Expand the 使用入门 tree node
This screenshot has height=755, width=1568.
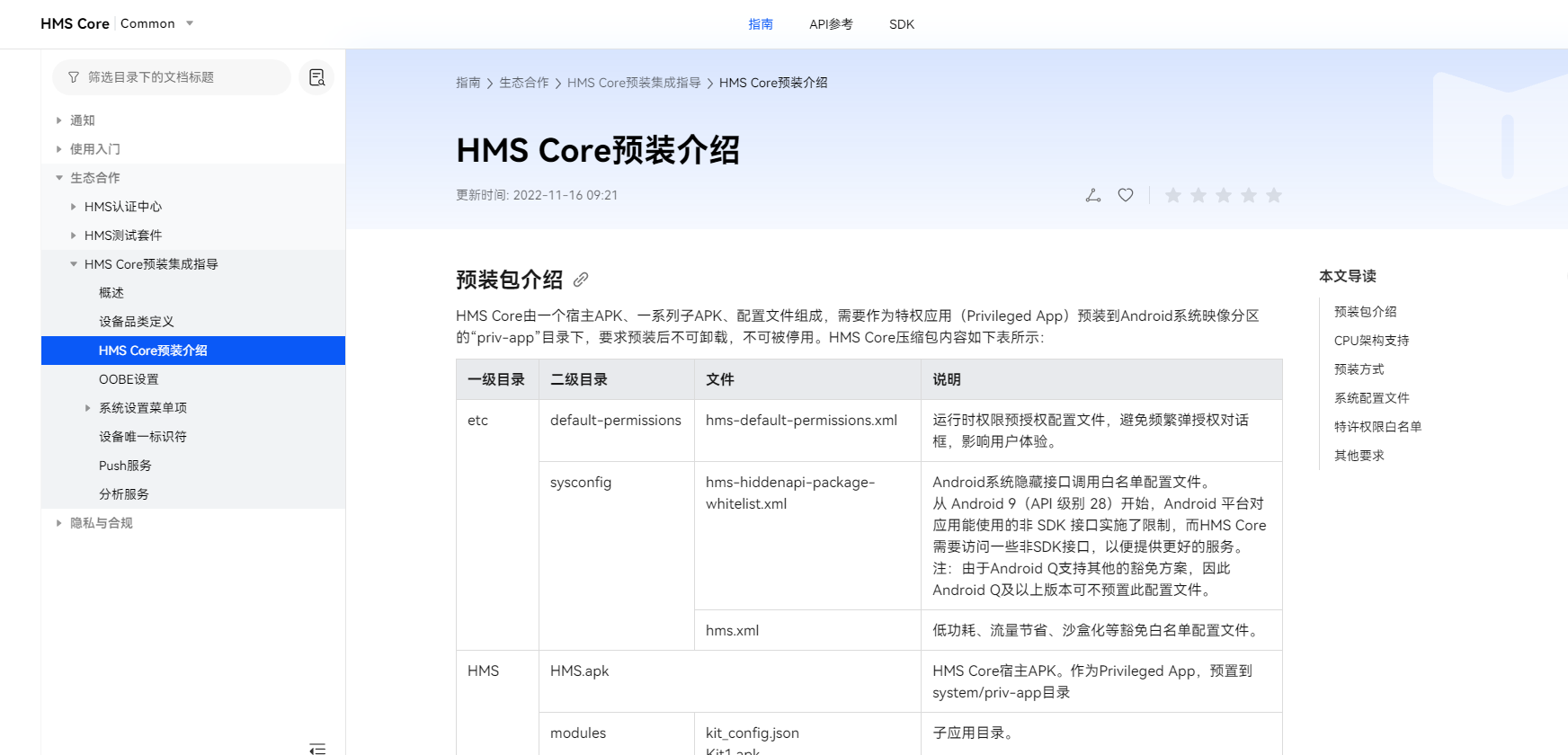click(x=59, y=149)
